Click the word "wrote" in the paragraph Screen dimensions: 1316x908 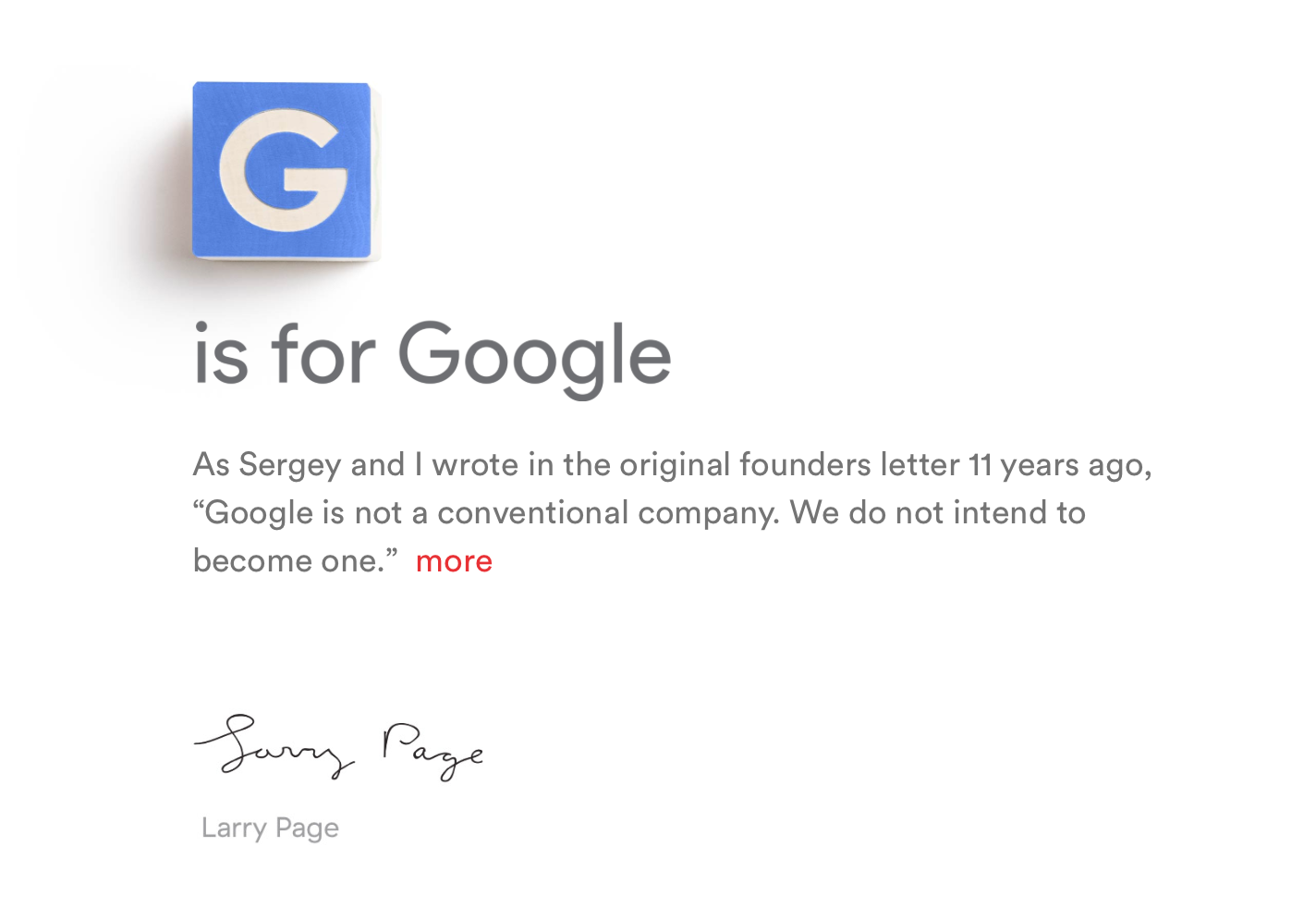pyautogui.click(x=475, y=464)
